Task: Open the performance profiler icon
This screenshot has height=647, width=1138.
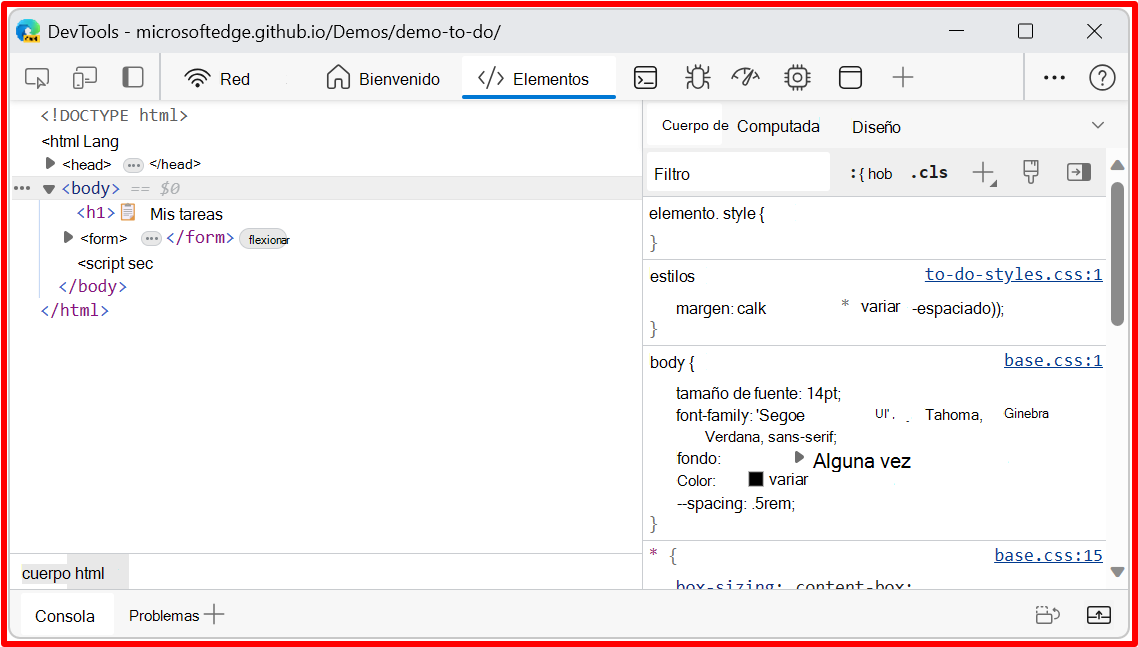Action: point(747,77)
